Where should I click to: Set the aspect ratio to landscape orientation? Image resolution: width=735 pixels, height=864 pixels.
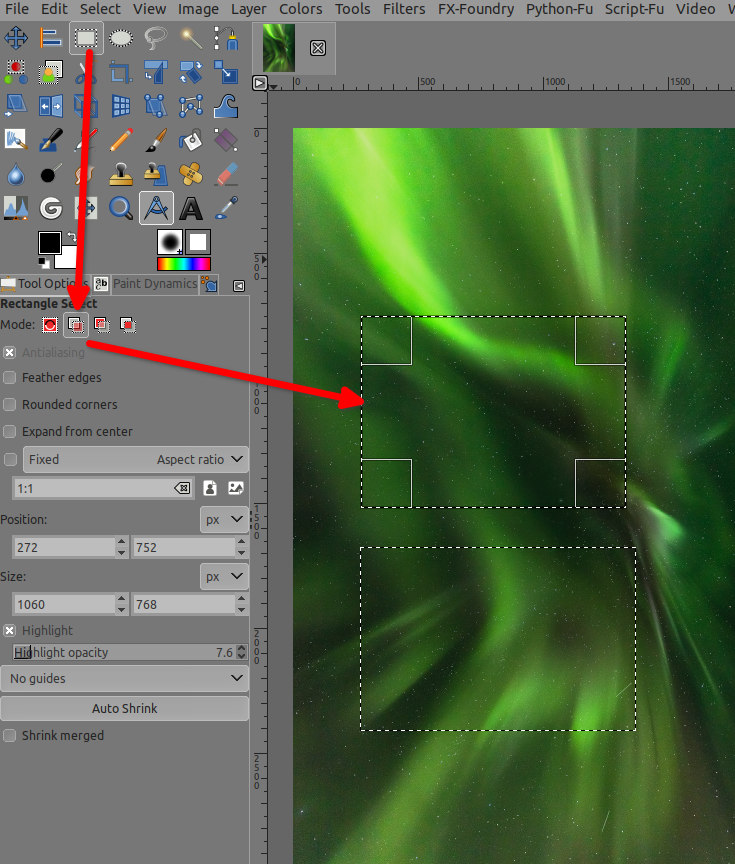pyautogui.click(x=236, y=488)
